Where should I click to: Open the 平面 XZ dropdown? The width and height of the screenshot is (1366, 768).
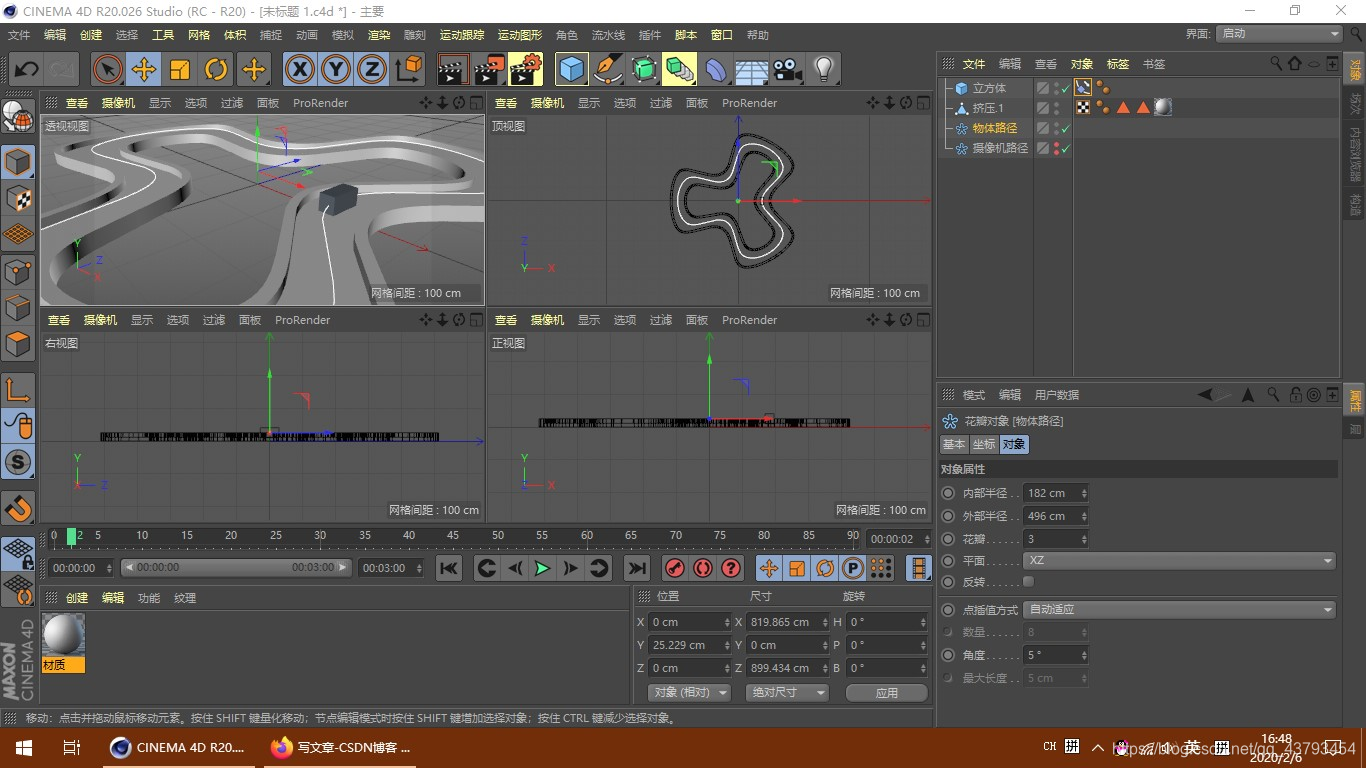pos(1179,561)
